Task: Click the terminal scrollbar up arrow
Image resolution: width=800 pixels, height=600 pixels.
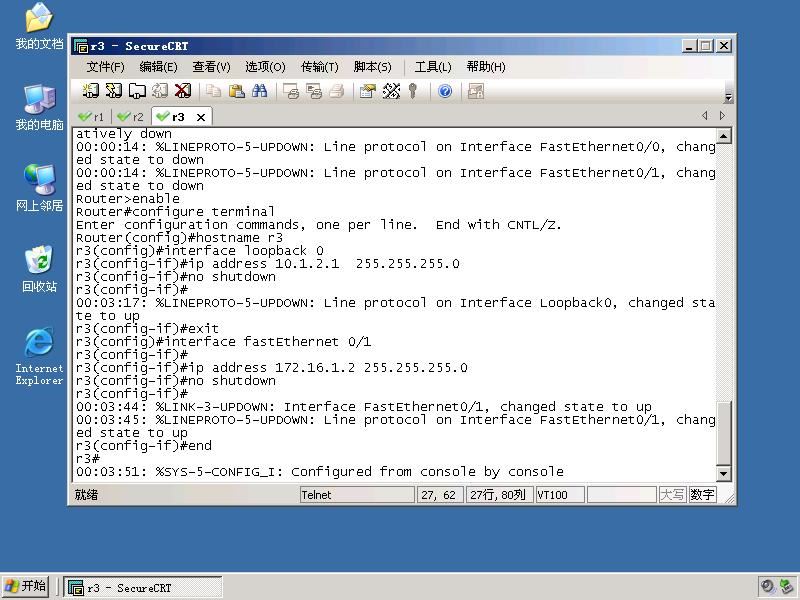Action: coord(724,136)
